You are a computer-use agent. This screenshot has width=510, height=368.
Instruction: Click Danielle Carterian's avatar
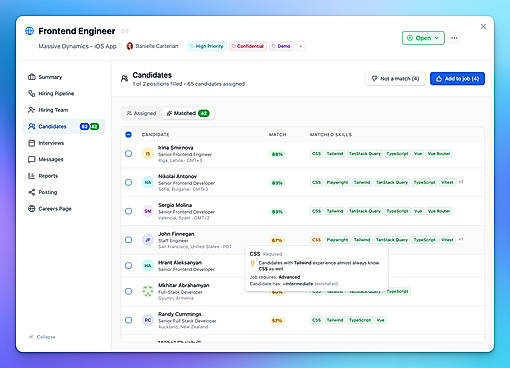pyautogui.click(x=130, y=46)
